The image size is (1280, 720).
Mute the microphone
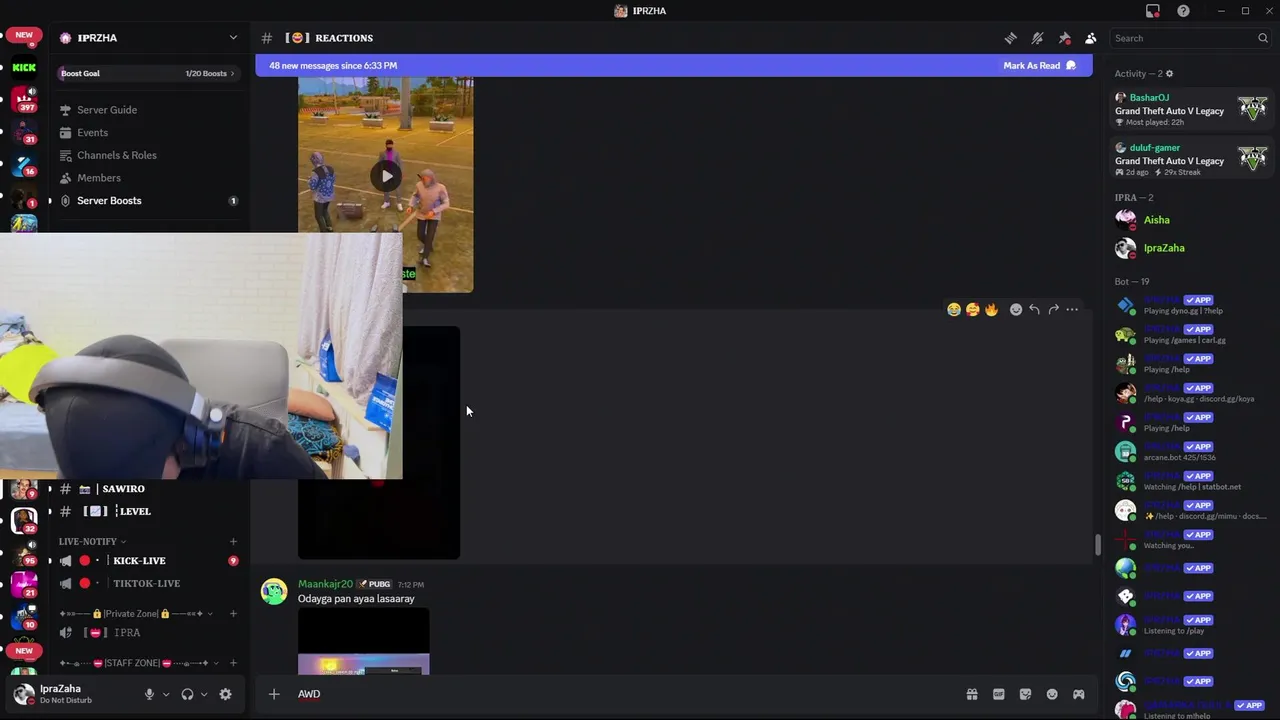(x=149, y=694)
